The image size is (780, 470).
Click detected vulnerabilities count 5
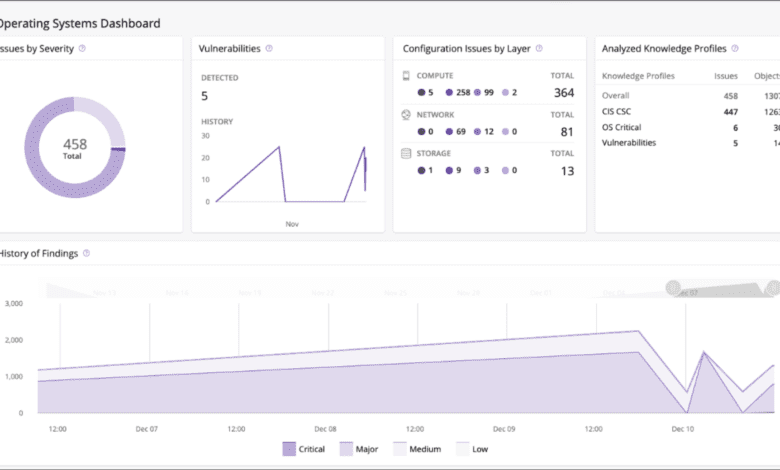pos(204,96)
